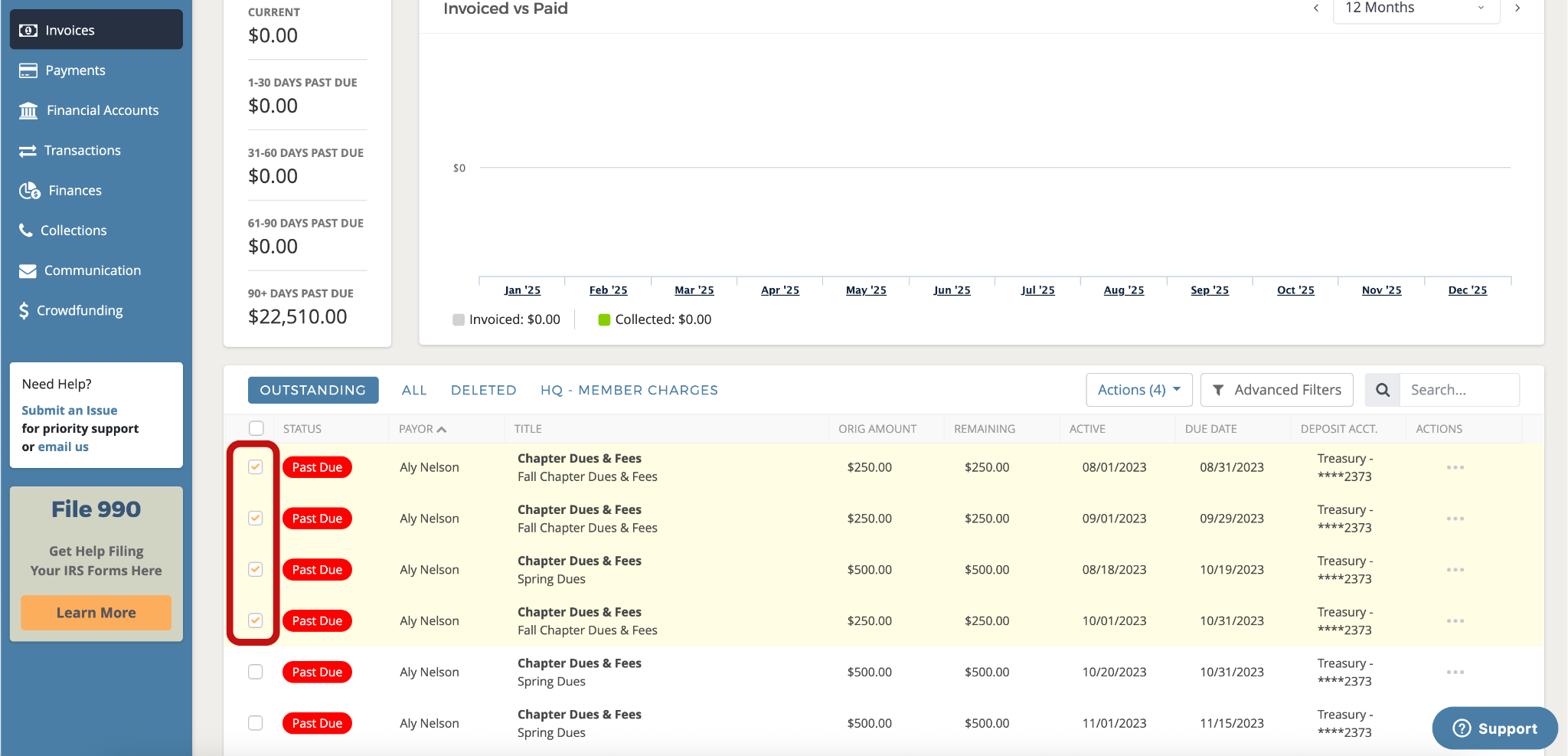Expand the 12 Months range dropdown
The height and width of the screenshot is (756, 1568).
pos(1416,8)
